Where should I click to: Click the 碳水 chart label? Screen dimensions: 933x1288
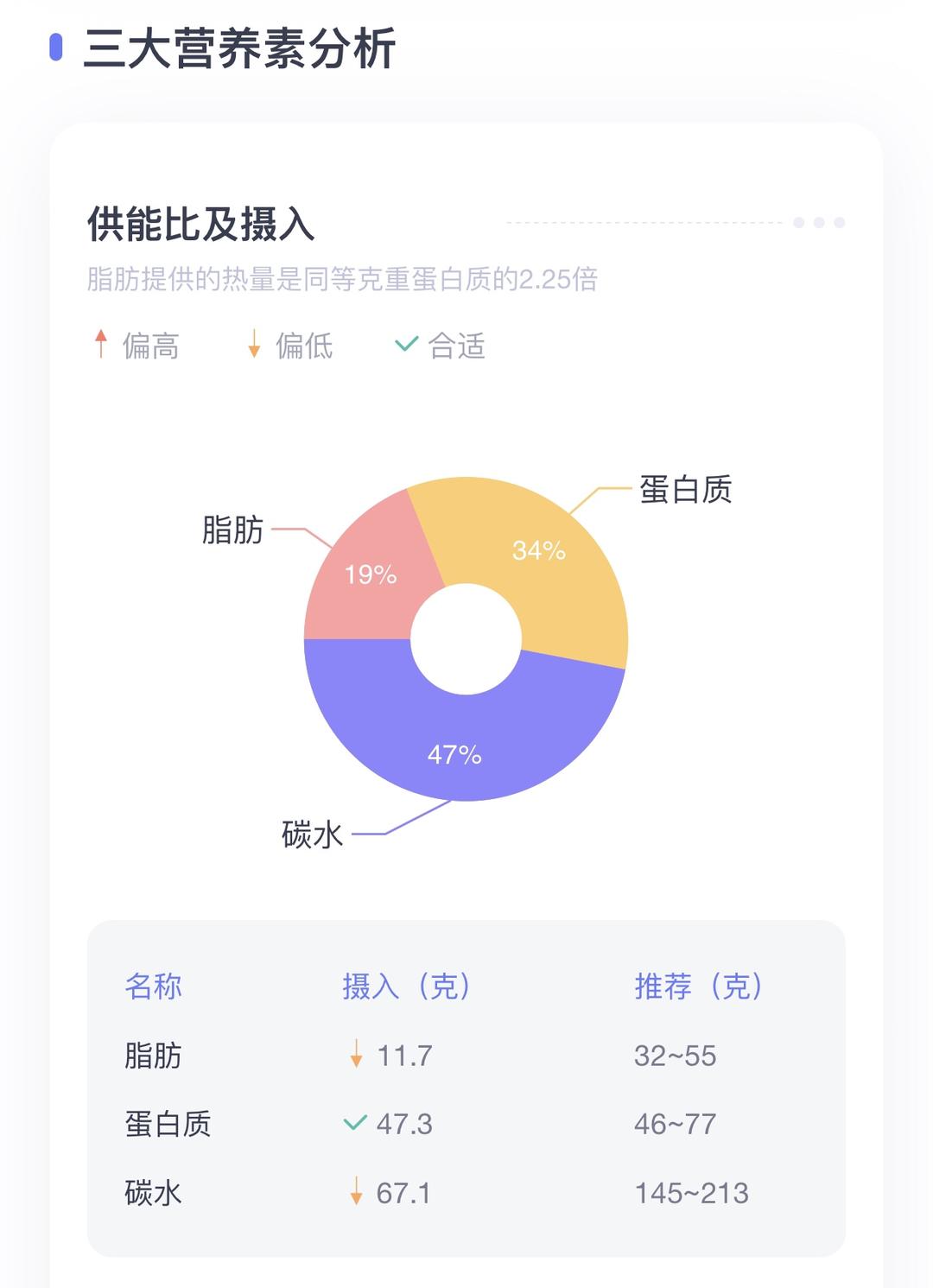click(312, 834)
